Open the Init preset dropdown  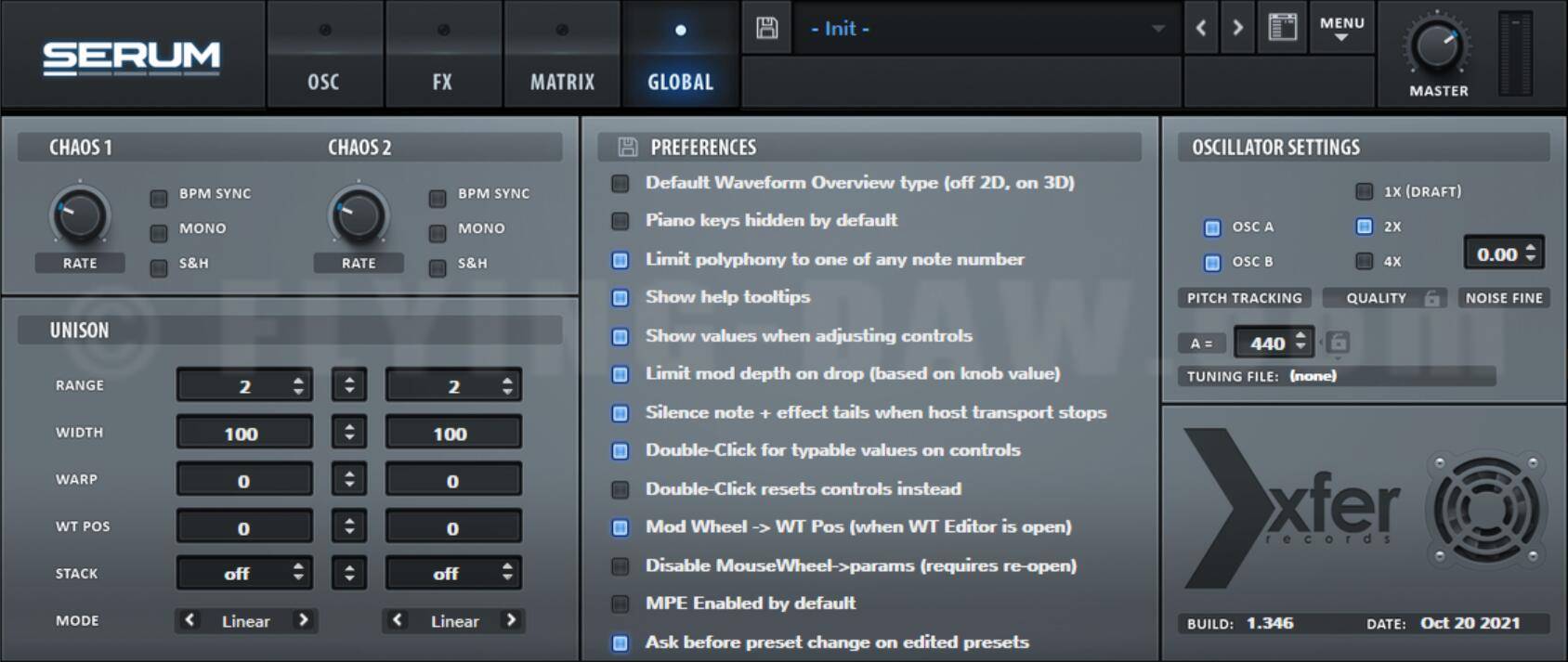987,29
